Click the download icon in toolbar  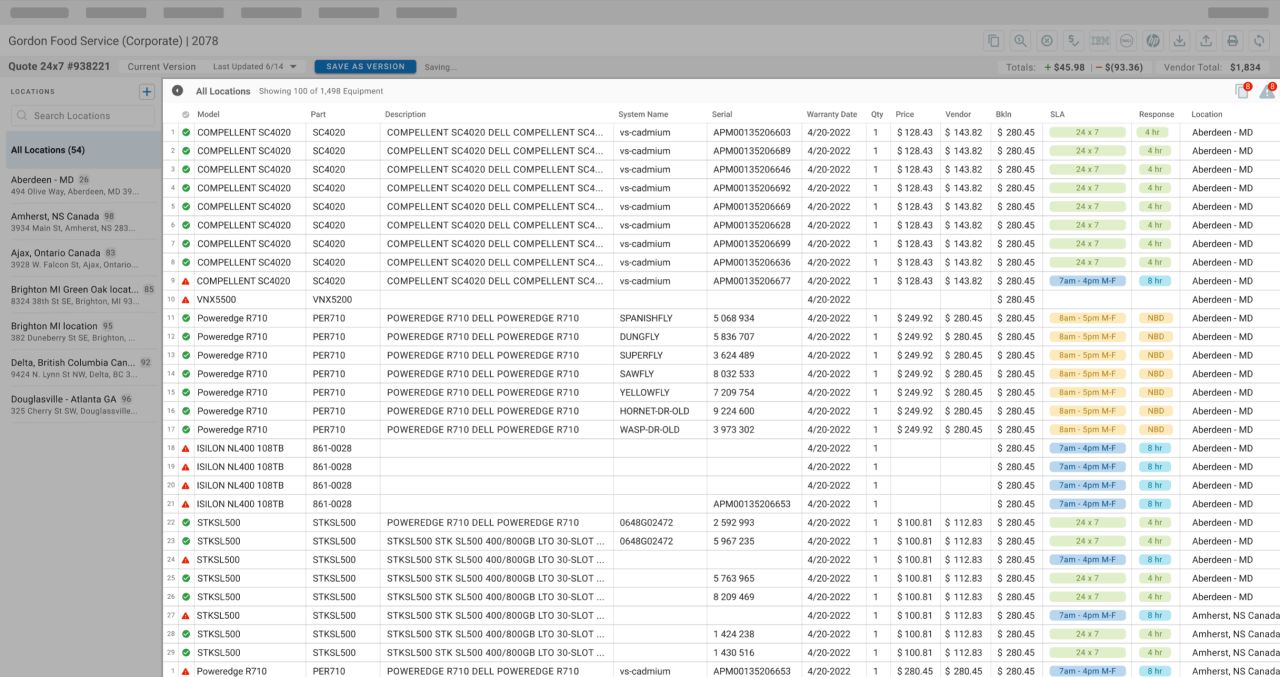tap(1179, 41)
